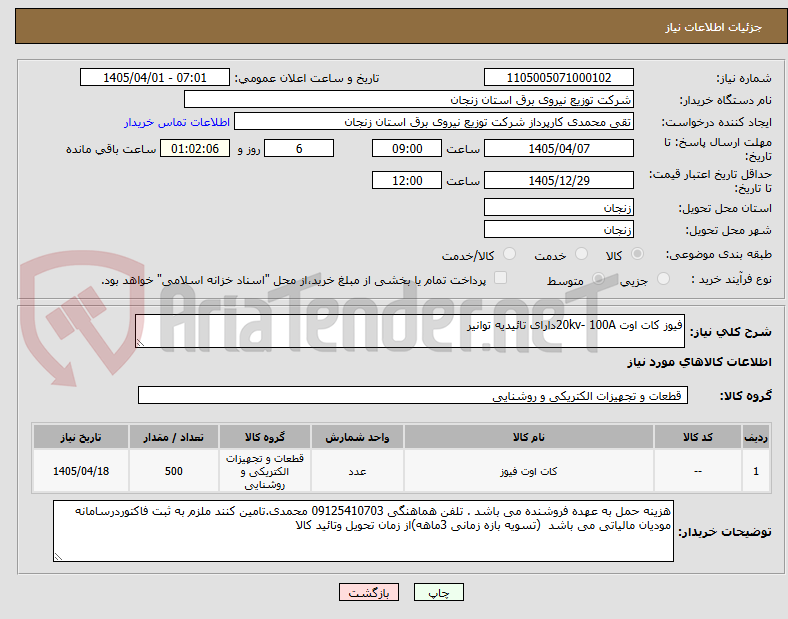Screen dimensions: 788x619
Task: Click the resize handle of description textarea
Action: click(140, 343)
